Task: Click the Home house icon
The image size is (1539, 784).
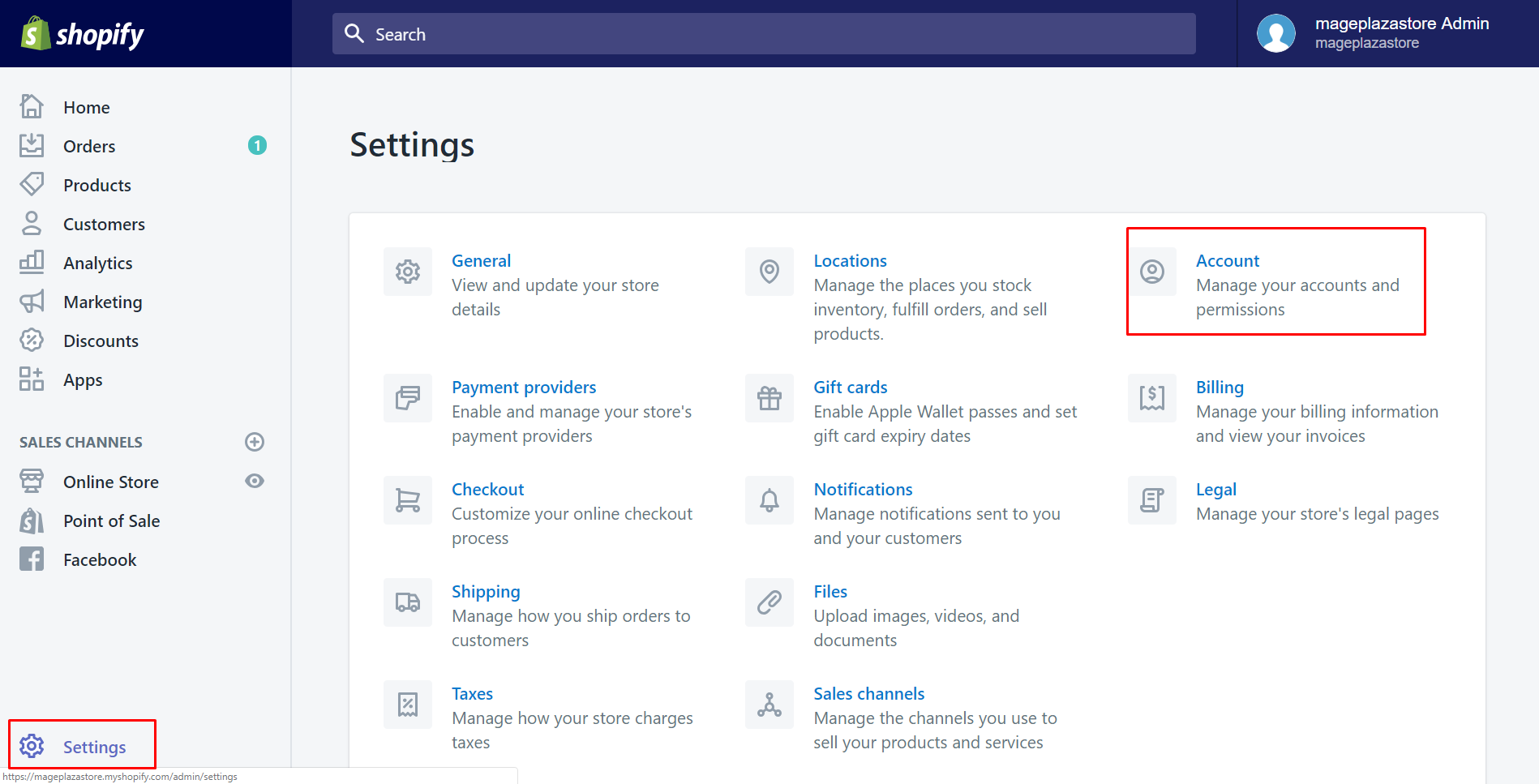Action: [32, 106]
